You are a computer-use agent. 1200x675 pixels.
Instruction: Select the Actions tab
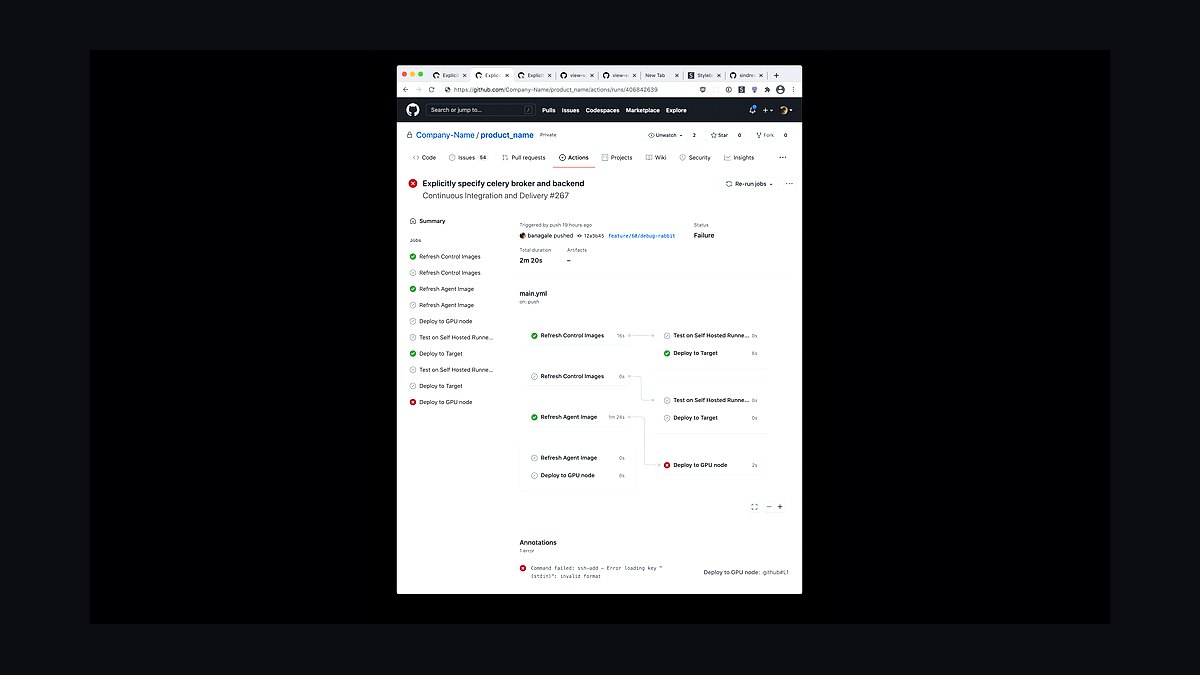pyautogui.click(x=574, y=157)
